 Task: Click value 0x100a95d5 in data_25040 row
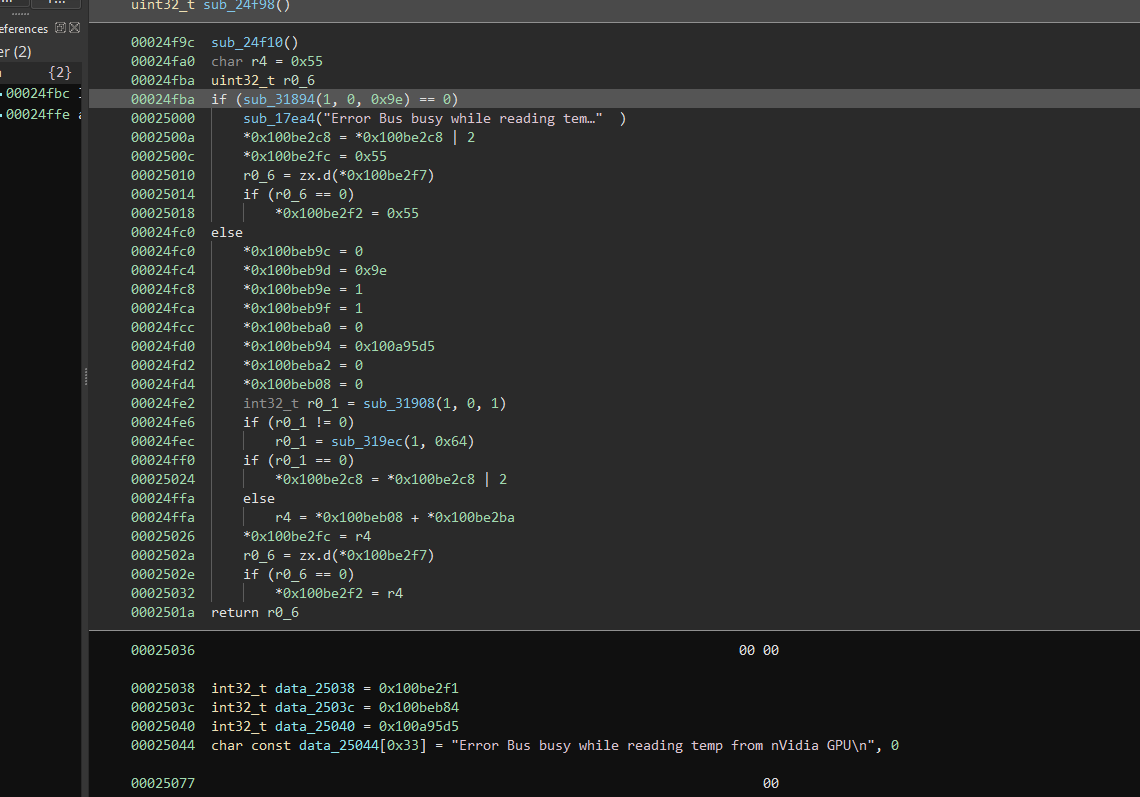click(419, 726)
